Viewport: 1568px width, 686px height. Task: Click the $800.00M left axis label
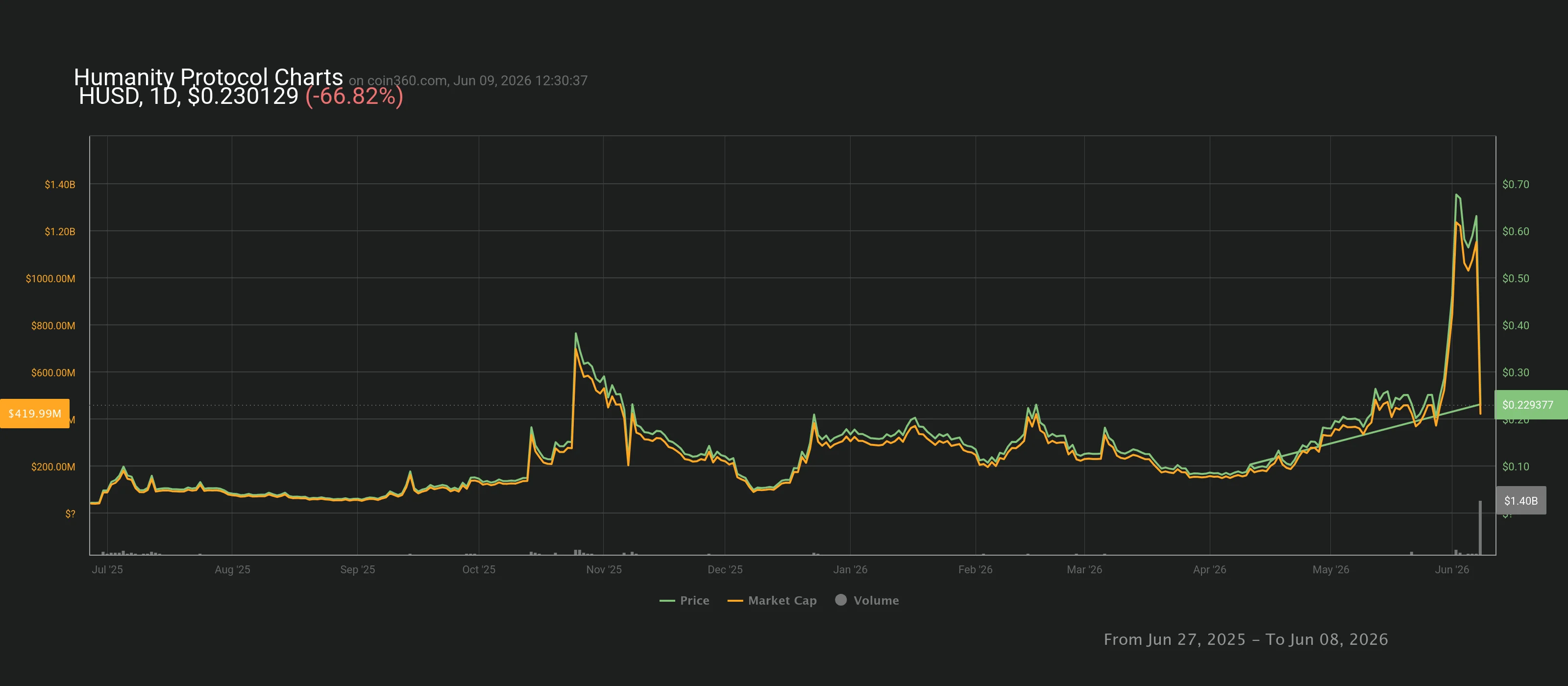[53, 326]
